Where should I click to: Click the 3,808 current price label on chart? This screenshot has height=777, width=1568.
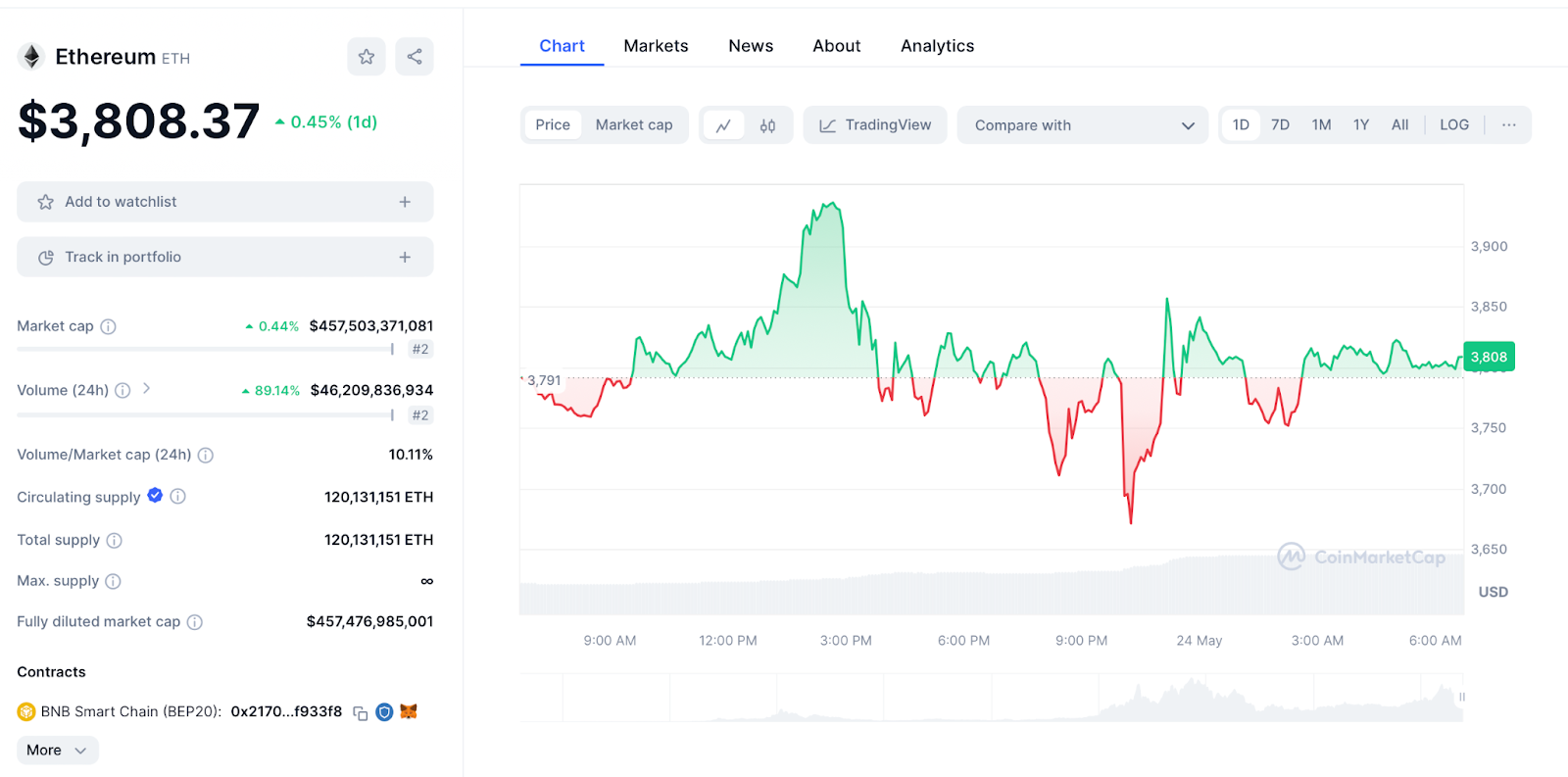(1489, 357)
